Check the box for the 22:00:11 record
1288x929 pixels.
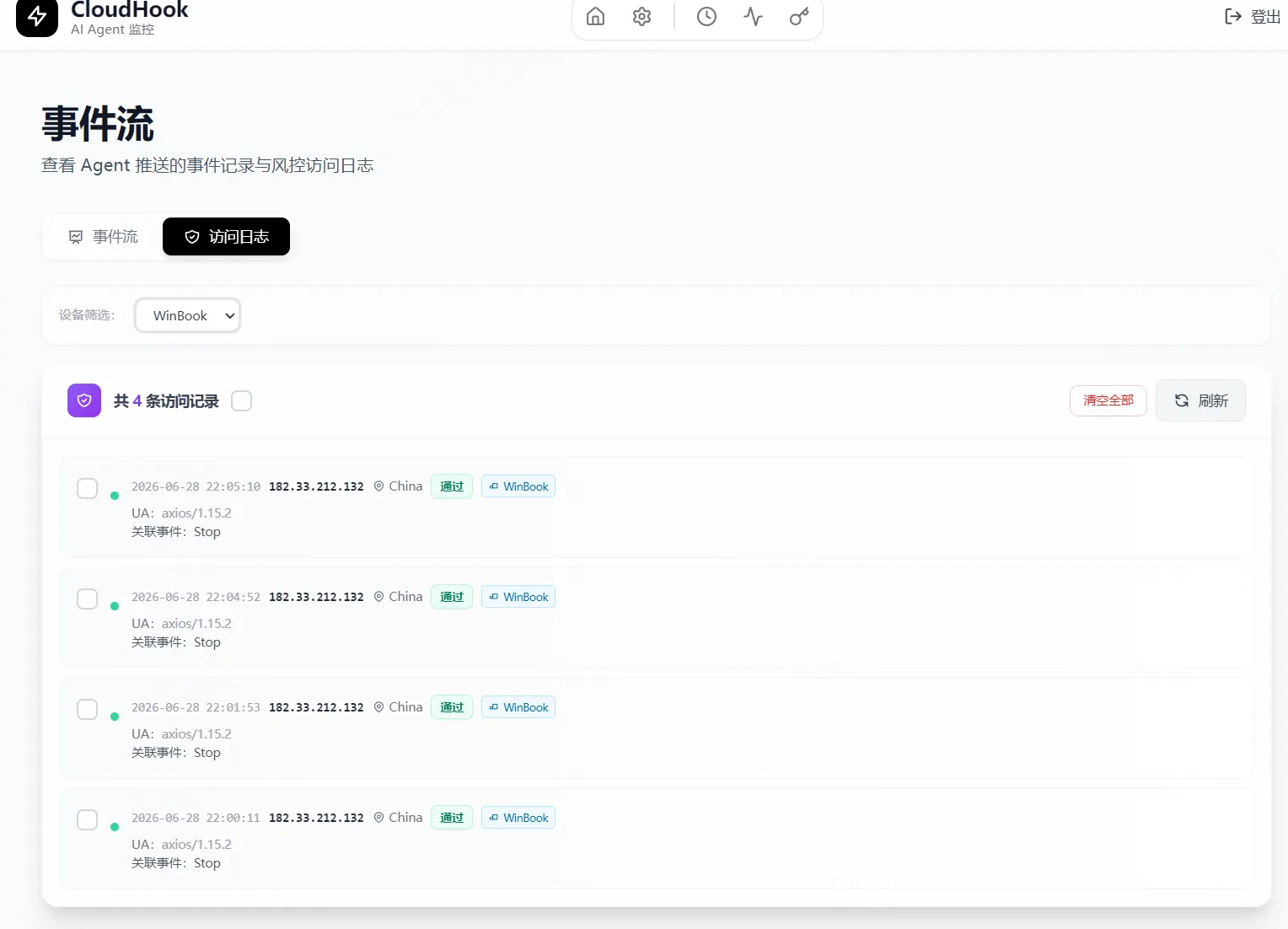click(x=87, y=819)
